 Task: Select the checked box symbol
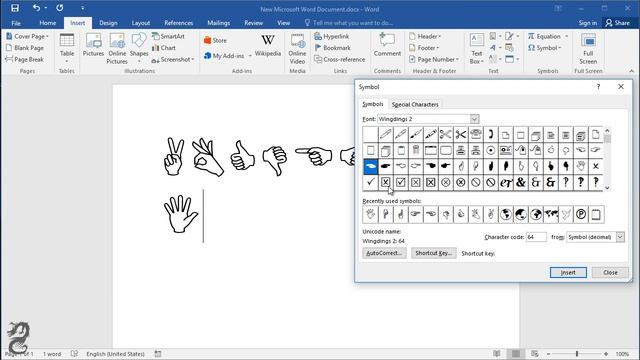[x=400, y=182]
